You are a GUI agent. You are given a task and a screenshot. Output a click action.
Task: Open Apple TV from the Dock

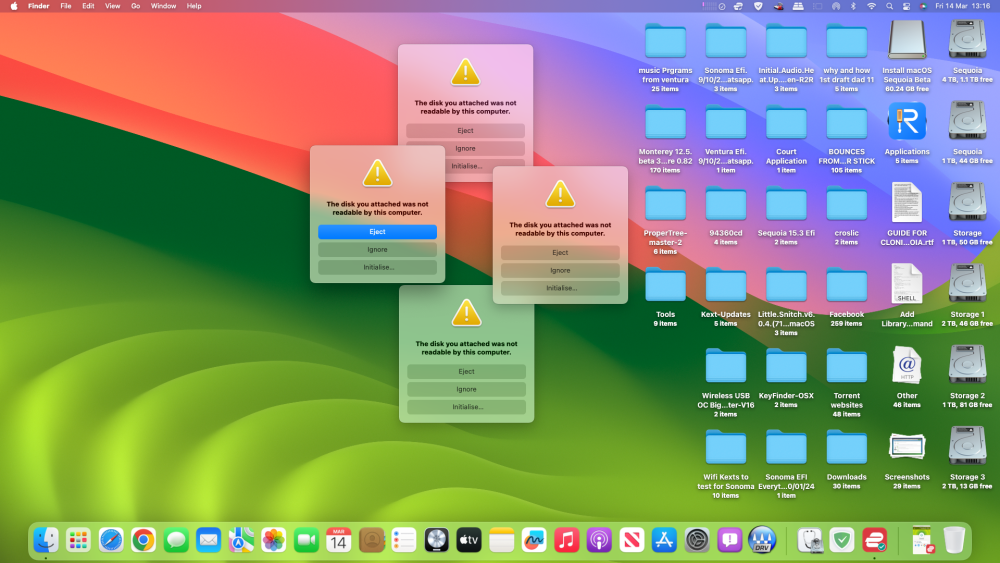[x=469, y=540]
